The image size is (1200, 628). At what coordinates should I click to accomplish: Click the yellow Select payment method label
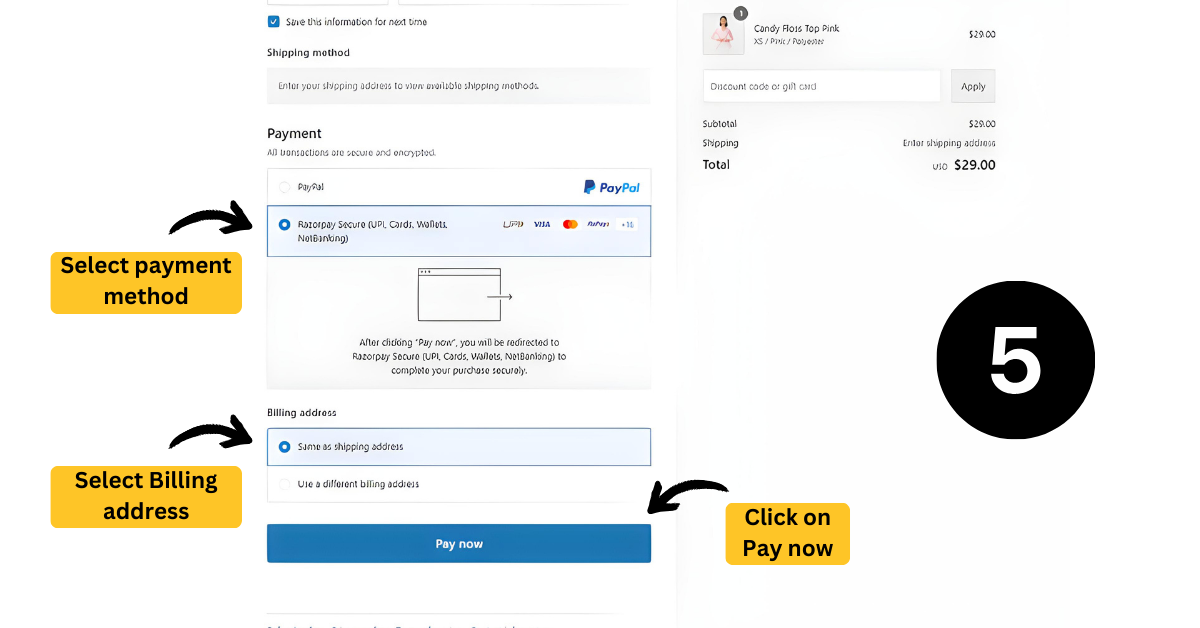146,282
